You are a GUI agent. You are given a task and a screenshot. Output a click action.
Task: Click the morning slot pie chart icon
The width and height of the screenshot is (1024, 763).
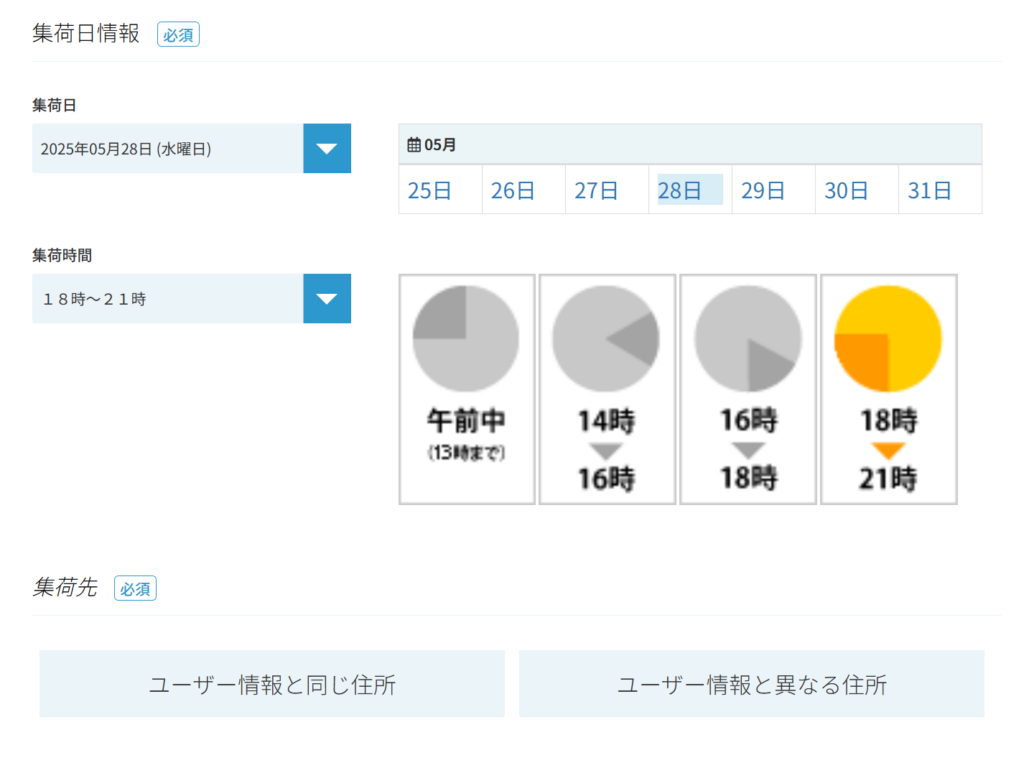tap(466, 338)
